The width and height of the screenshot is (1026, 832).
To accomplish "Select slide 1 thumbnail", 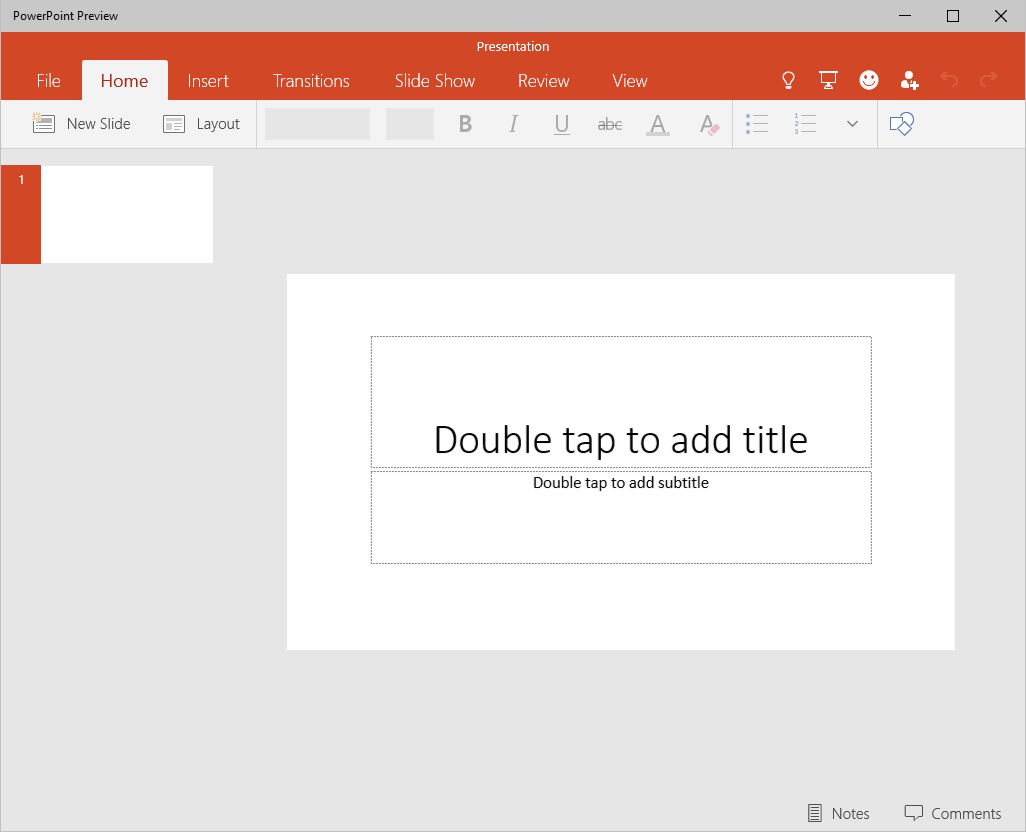I will pos(126,214).
